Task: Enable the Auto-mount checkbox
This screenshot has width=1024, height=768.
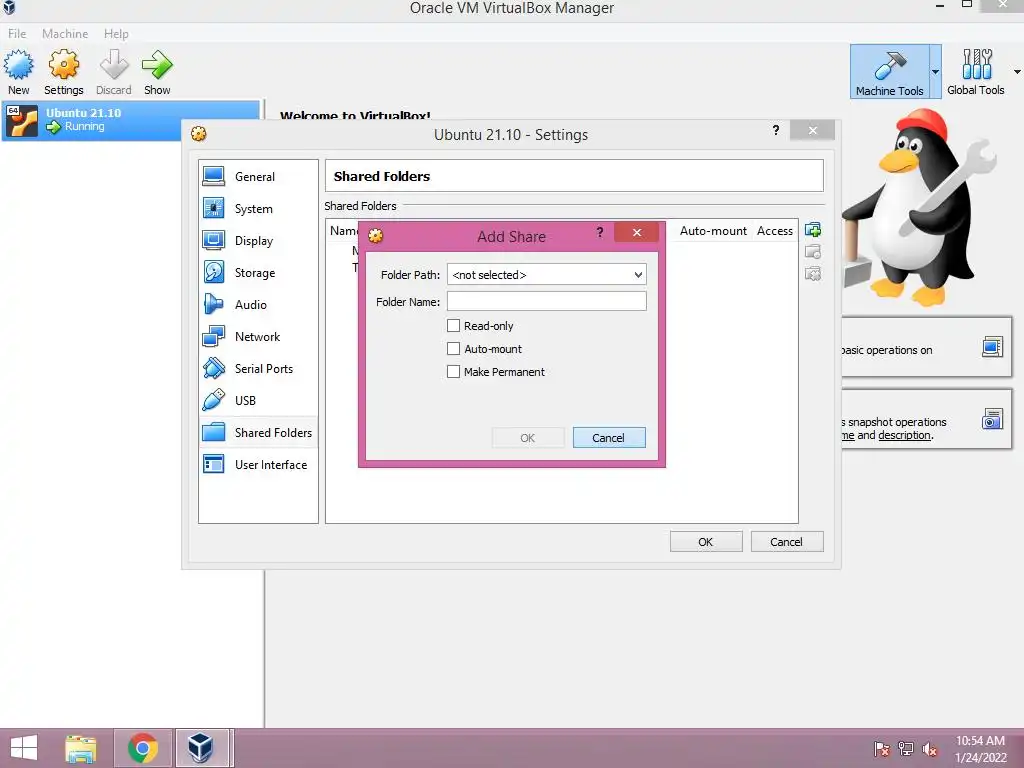Action: click(x=453, y=349)
